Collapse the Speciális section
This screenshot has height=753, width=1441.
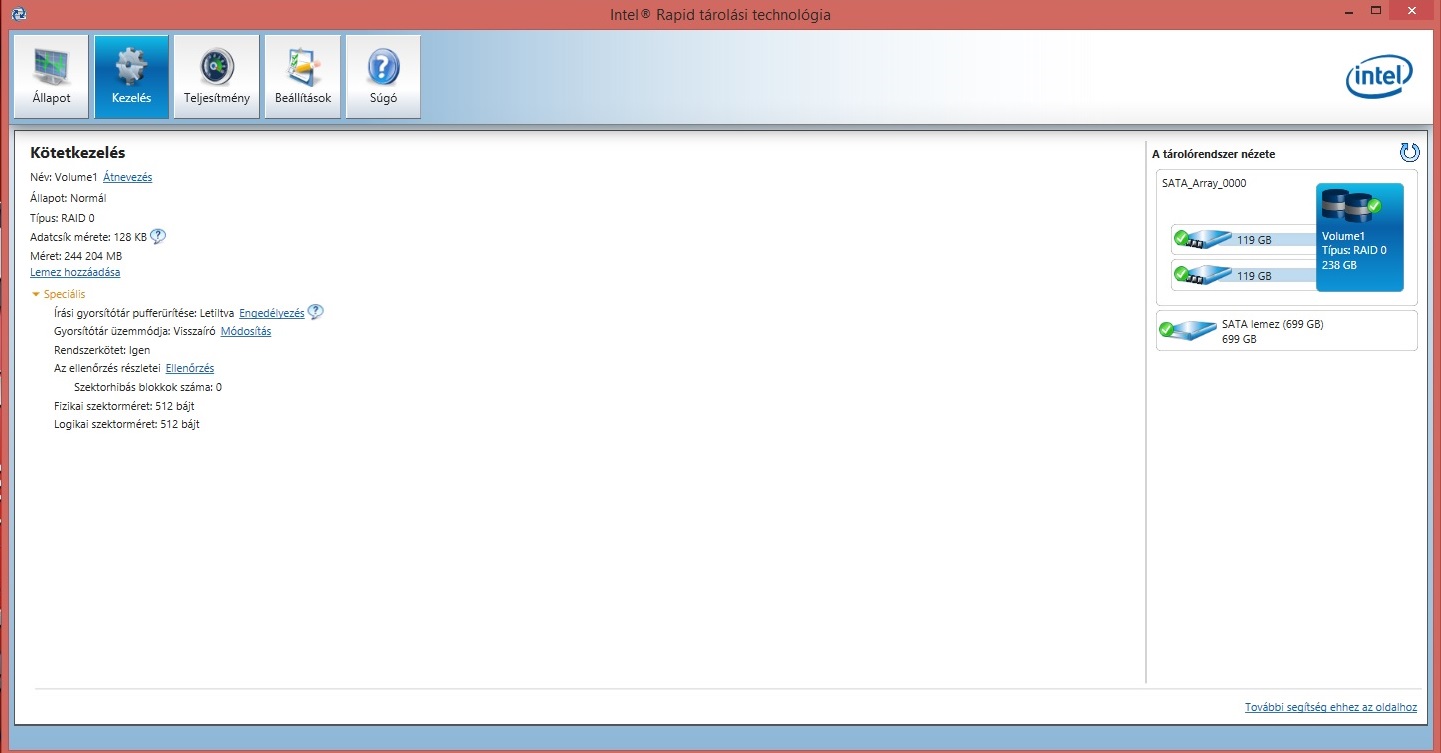tap(58, 294)
